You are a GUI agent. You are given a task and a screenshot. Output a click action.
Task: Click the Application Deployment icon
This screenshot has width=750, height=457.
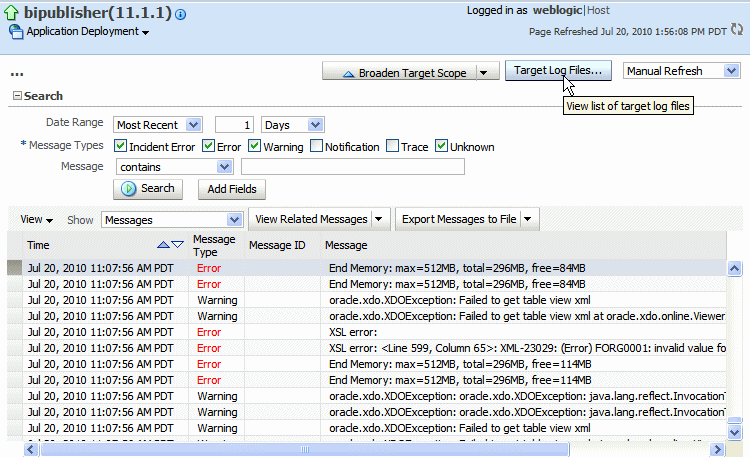tap(16, 32)
